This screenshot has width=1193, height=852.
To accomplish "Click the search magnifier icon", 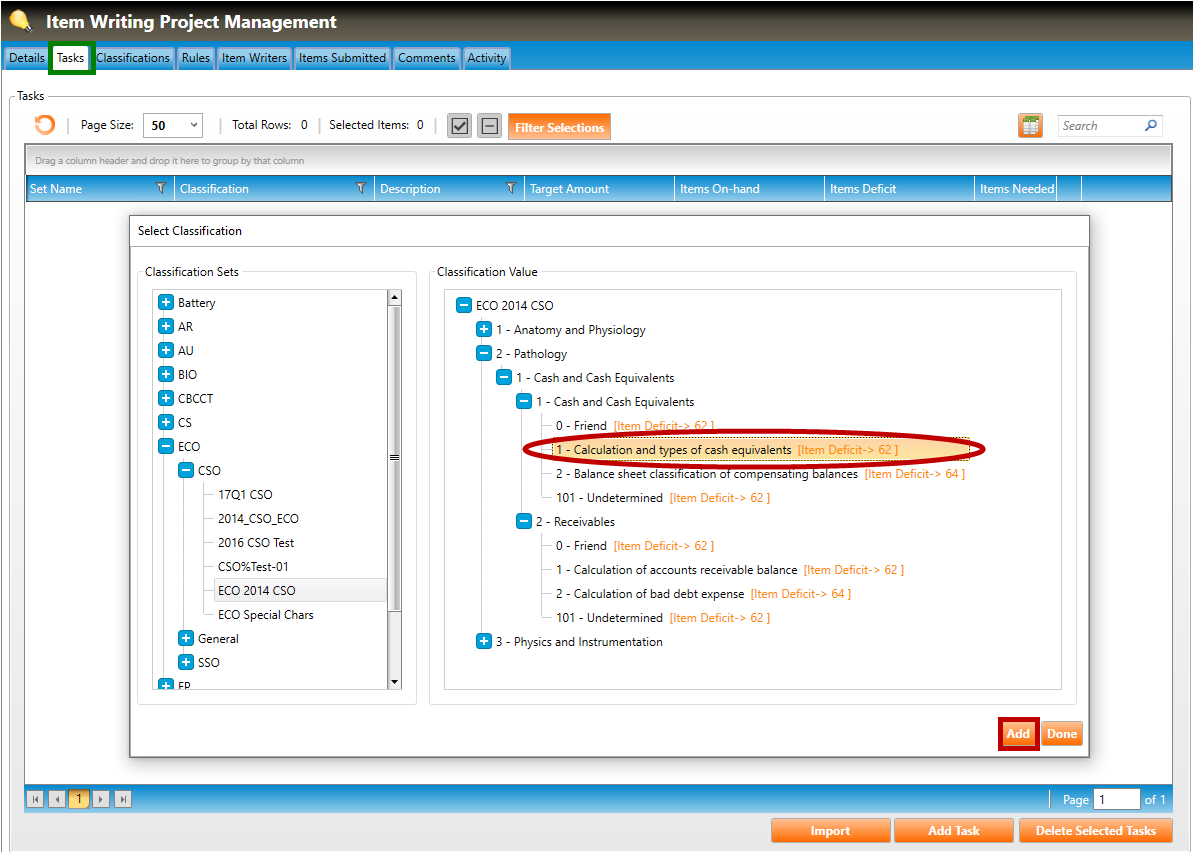I will click(1151, 126).
